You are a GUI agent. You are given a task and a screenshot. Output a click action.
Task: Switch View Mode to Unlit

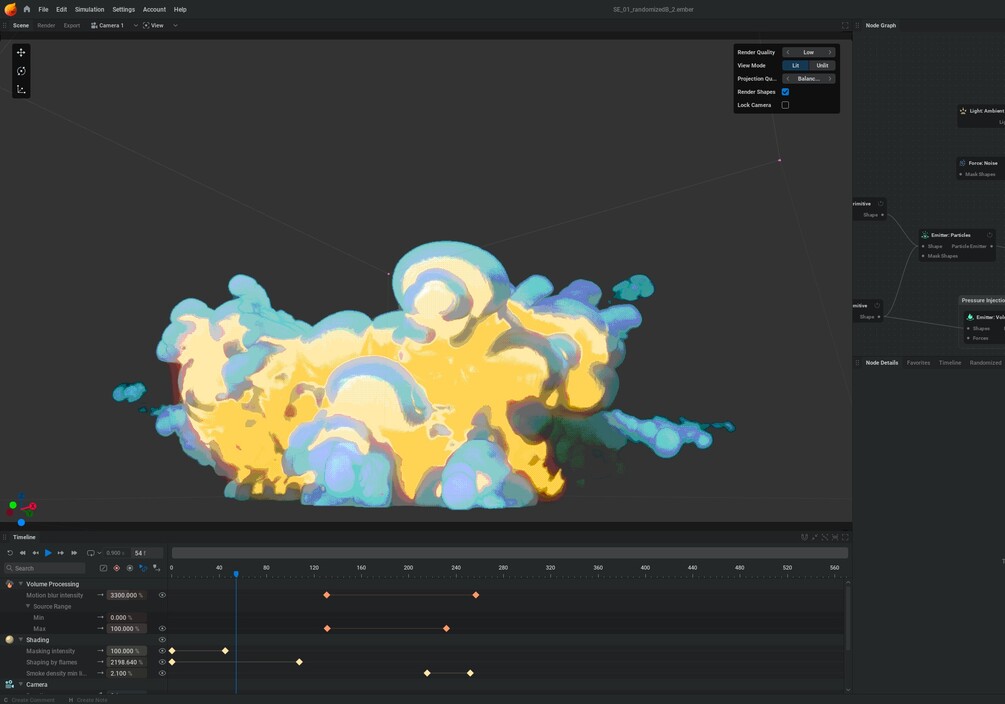(x=822, y=65)
